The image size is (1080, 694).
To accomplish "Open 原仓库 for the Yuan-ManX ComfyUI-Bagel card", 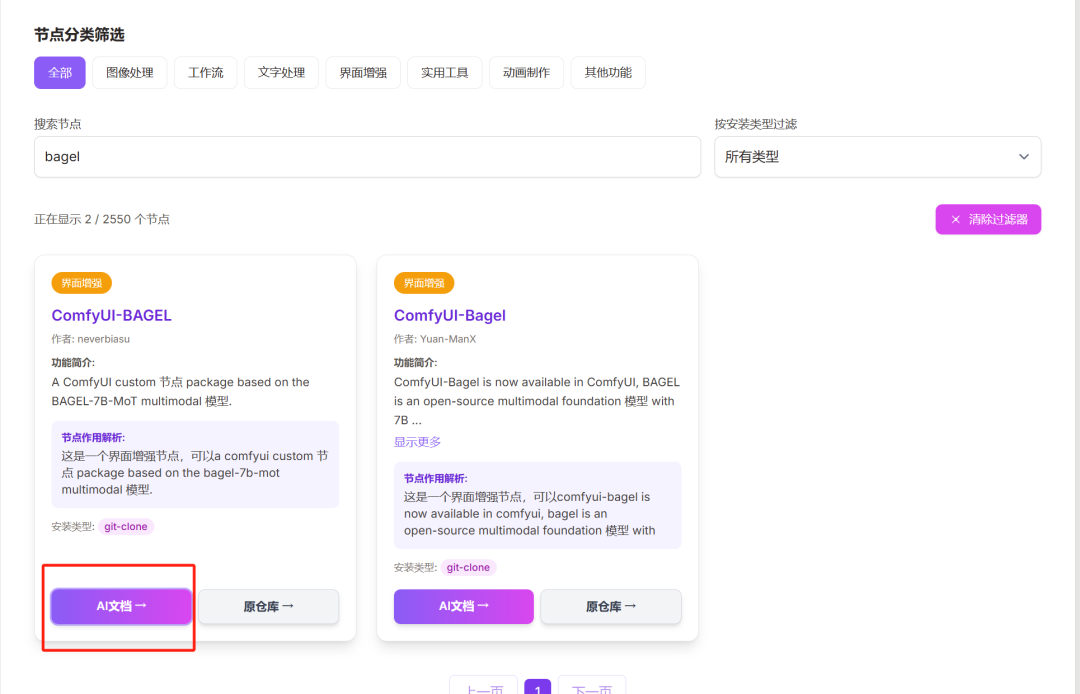I will pyautogui.click(x=611, y=607).
